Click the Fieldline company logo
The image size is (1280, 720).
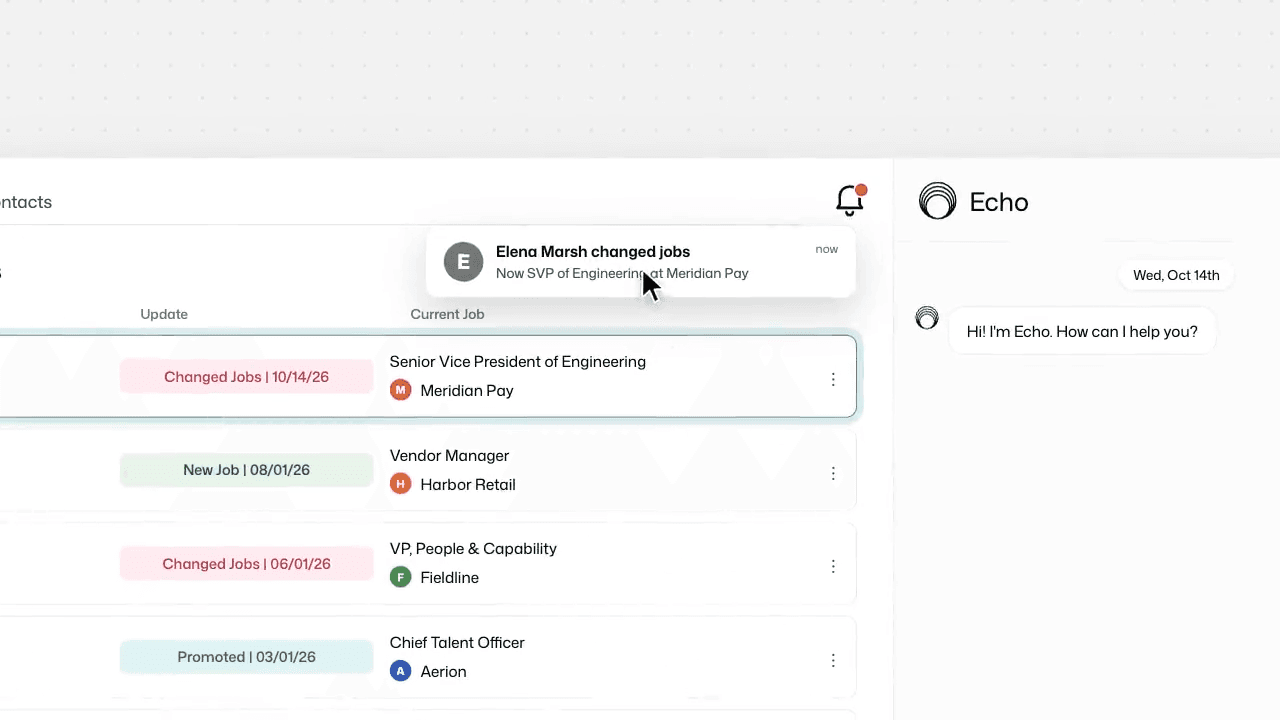tap(401, 577)
